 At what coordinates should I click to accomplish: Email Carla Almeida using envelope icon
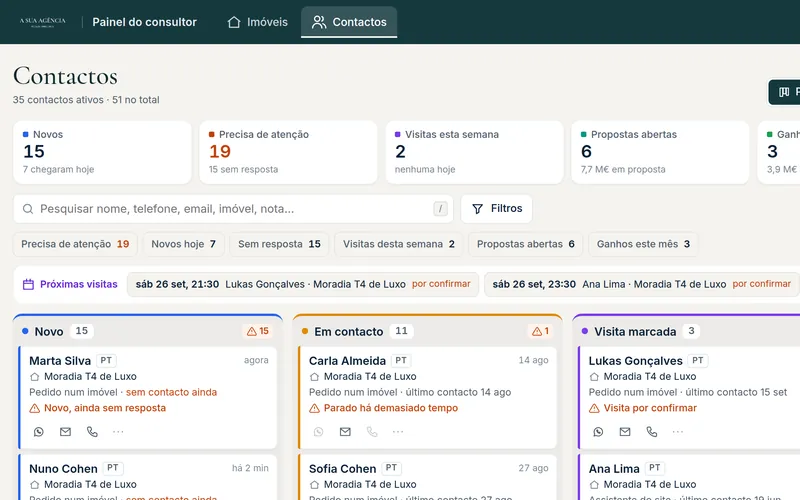pos(345,432)
